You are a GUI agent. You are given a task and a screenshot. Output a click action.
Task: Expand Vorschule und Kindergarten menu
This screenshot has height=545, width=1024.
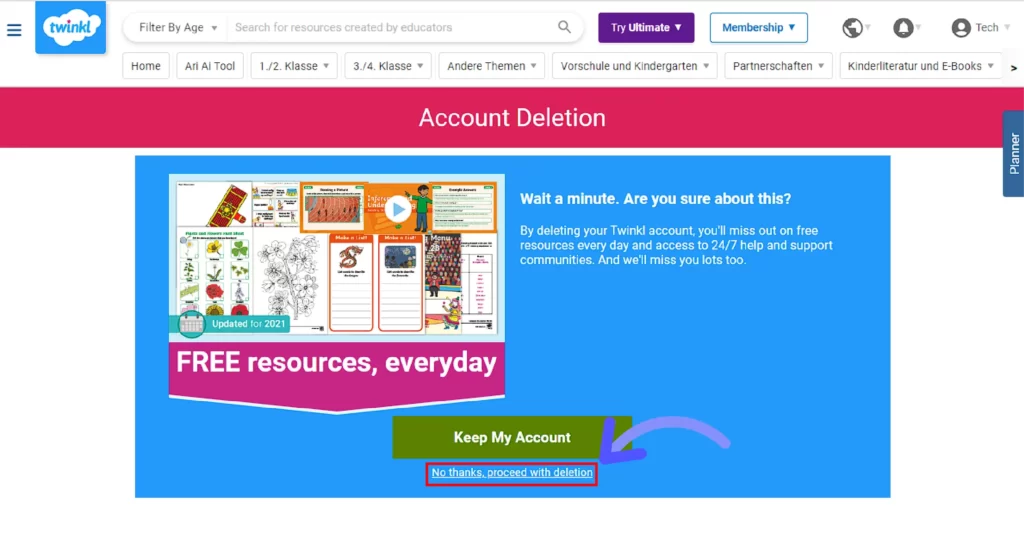635,66
